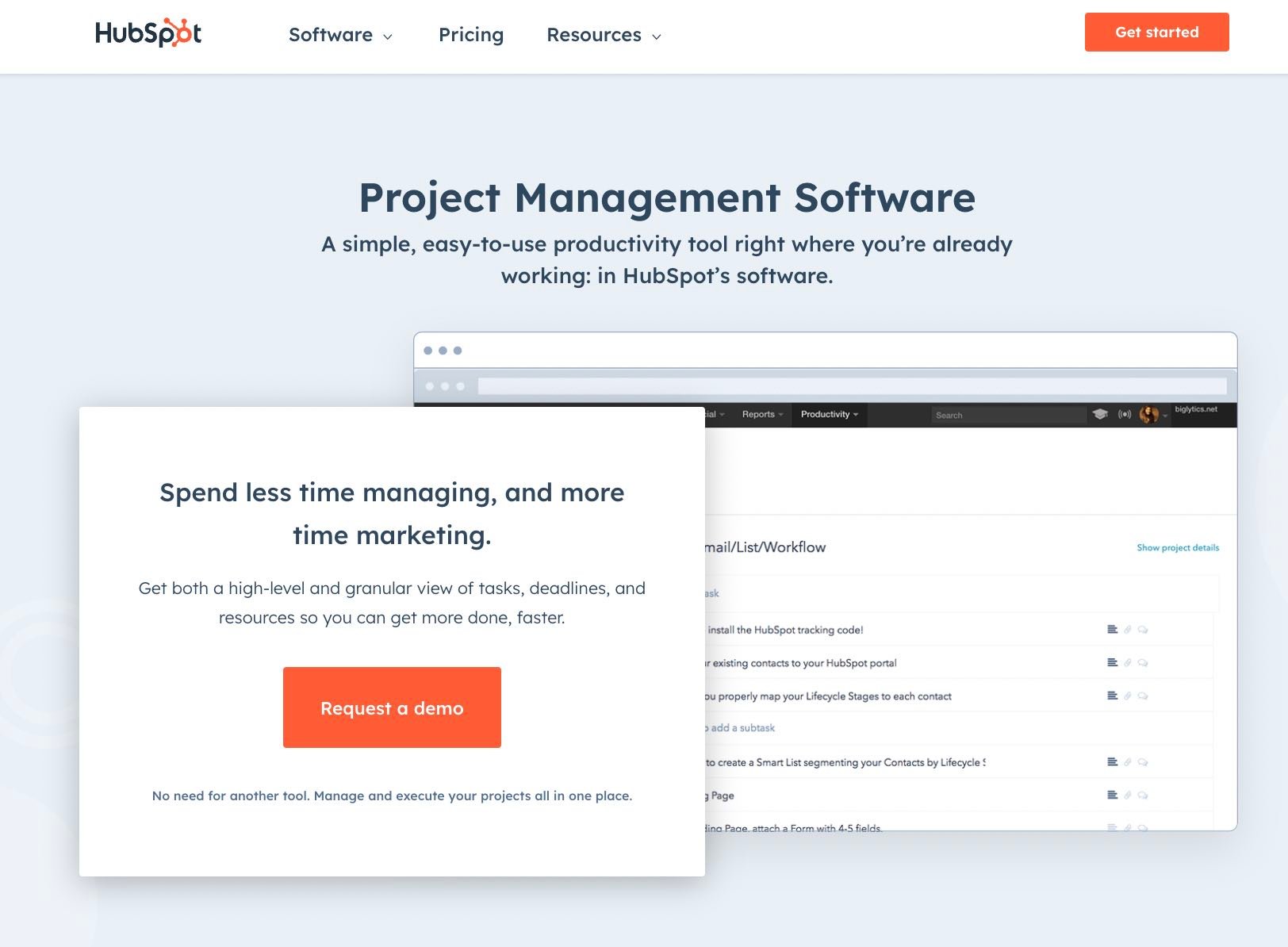Open comments icon for tracking code task
Viewport: 1288px width, 947px height.
tap(1143, 630)
